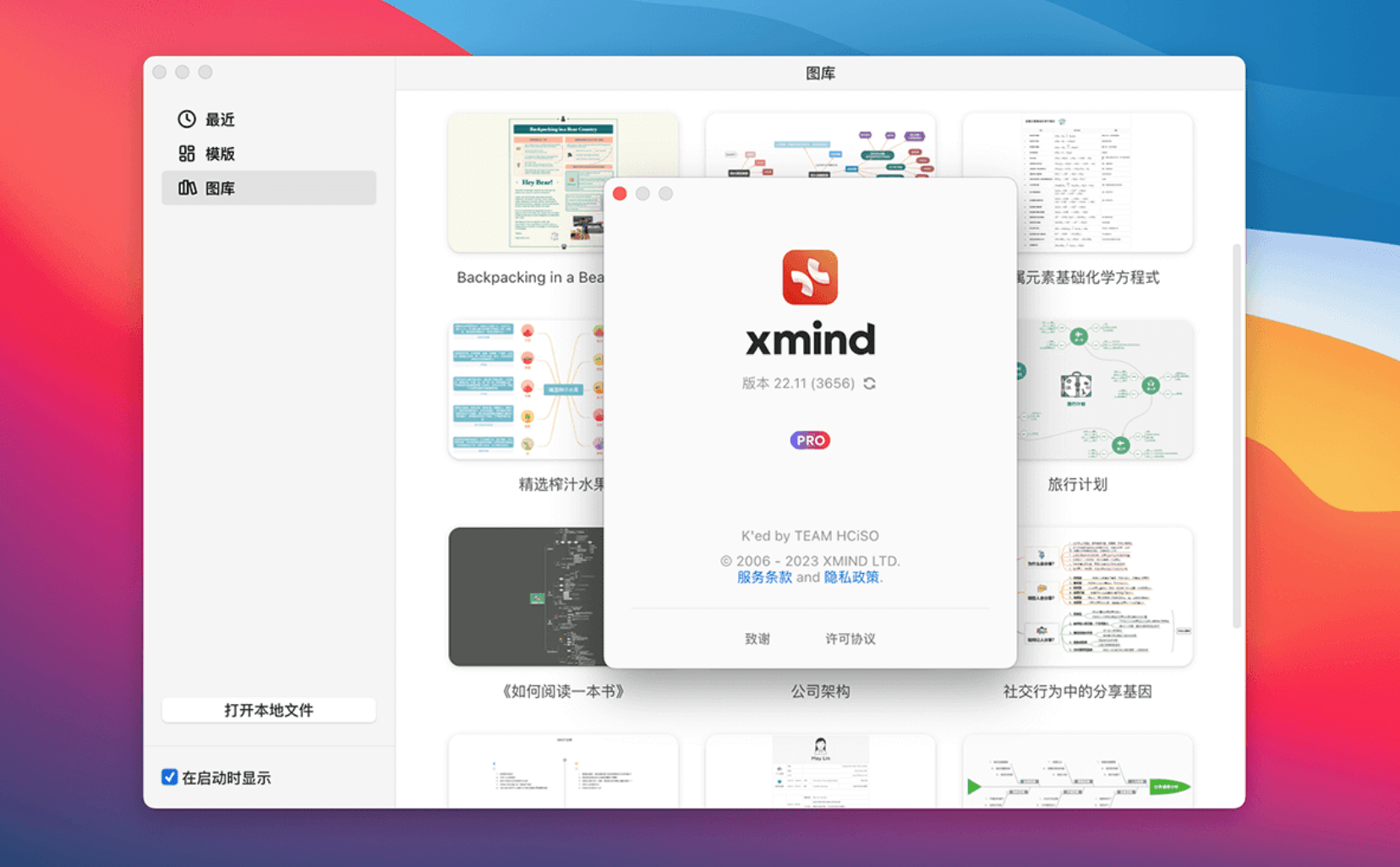Open the 隐私政策 link
This screenshot has width=1400, height=867.
[851, 577]
